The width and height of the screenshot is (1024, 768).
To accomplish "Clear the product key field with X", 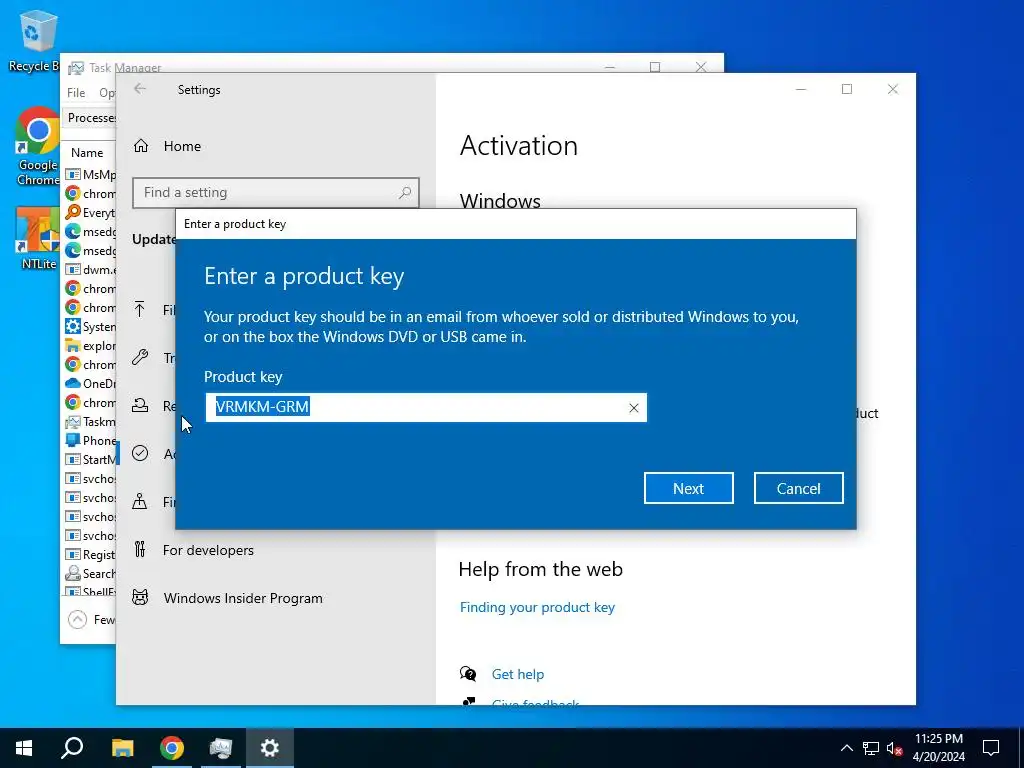I will 633,408.
